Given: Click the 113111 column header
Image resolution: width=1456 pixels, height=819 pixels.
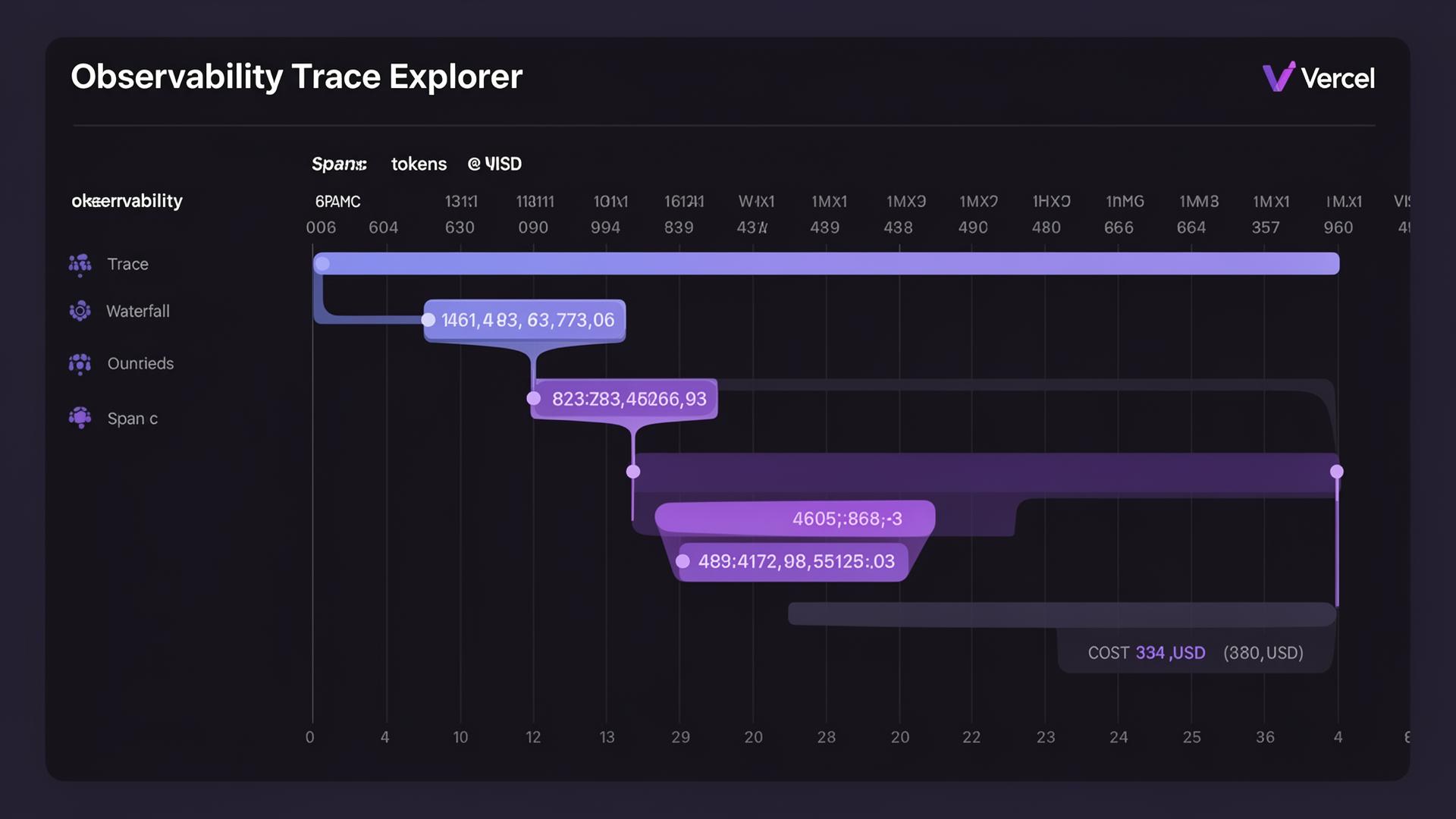Looking at the screenshot, I should (x=535, y=202).
